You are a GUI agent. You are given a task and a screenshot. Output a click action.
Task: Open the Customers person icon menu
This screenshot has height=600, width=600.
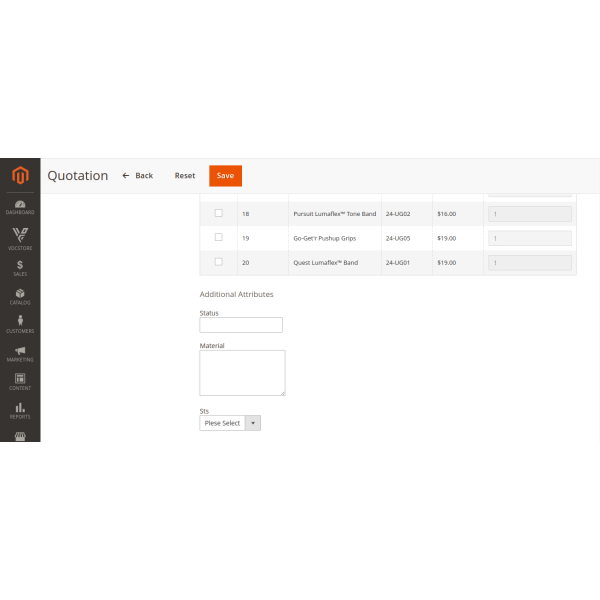pyautogui.click(x=20, y=324)
